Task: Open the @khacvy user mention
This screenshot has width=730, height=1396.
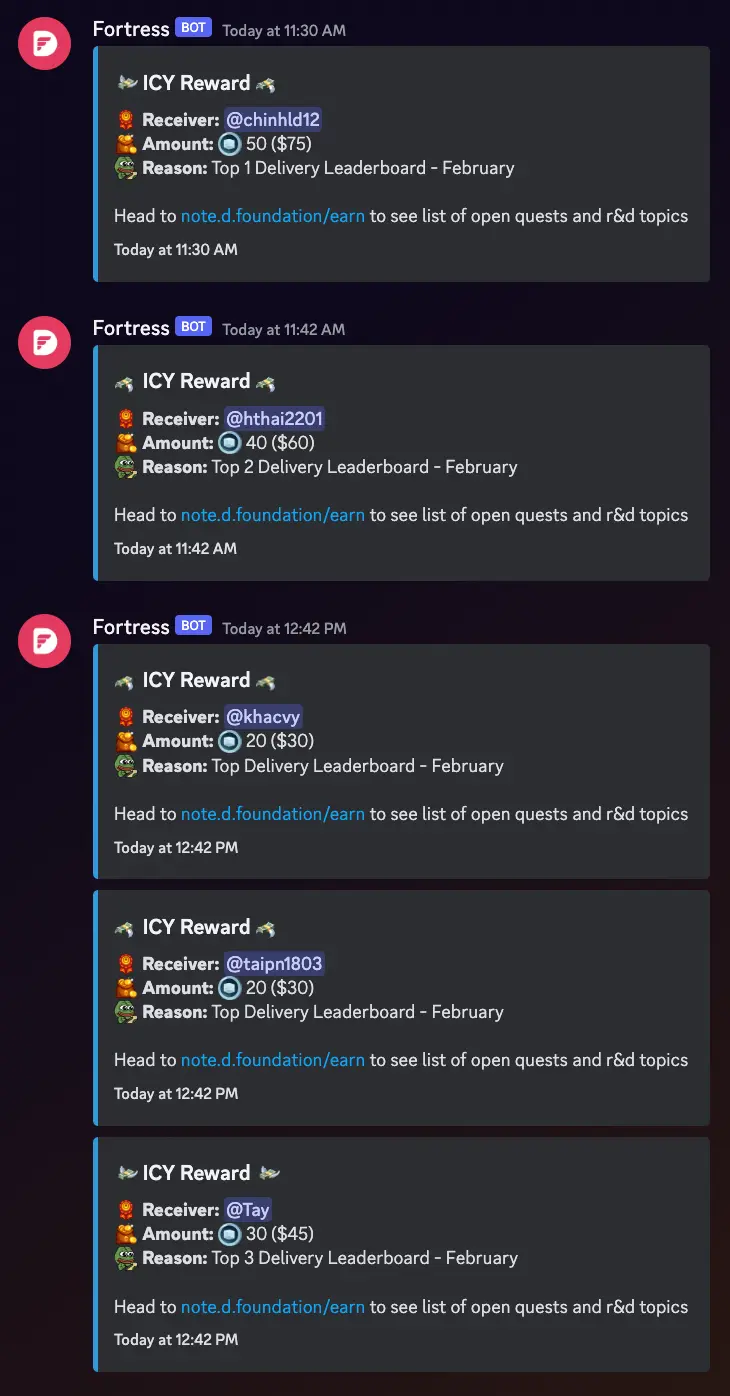Action: 263,717
